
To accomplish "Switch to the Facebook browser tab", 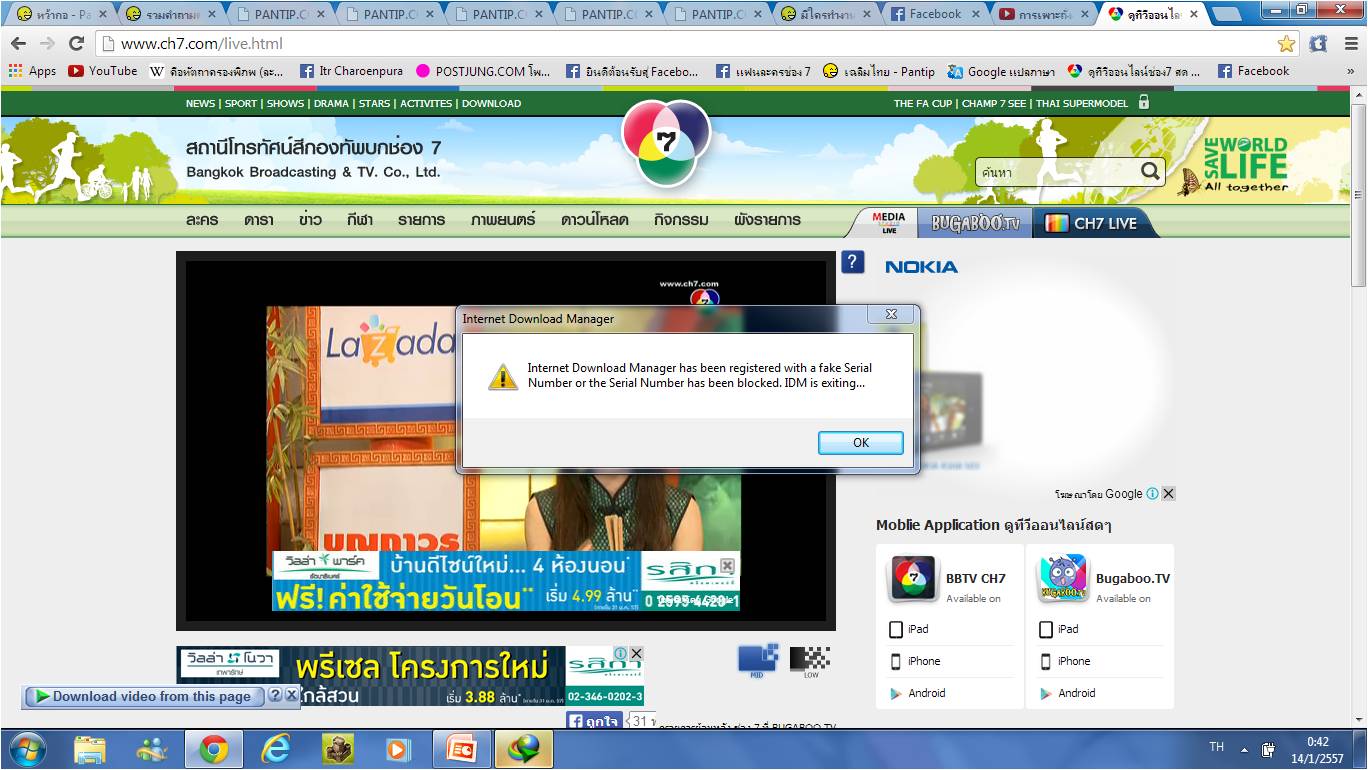I will point(934,14).
